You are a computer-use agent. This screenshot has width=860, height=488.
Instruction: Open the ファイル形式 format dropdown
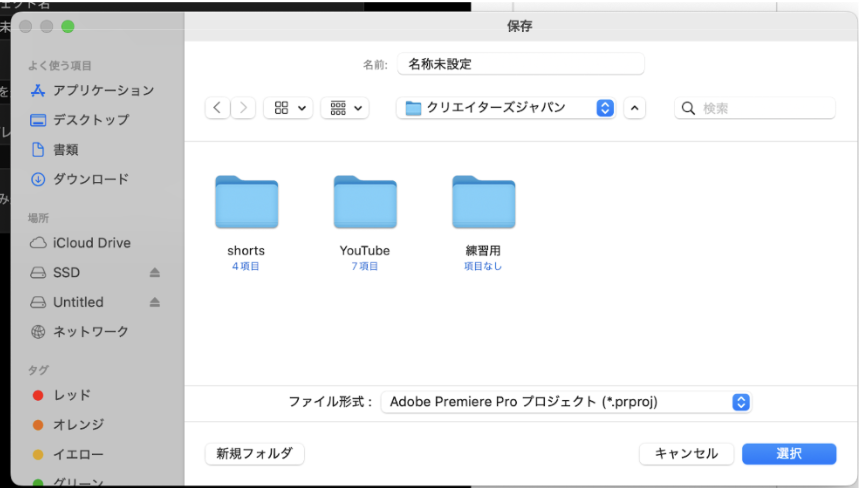click(565, 402)
